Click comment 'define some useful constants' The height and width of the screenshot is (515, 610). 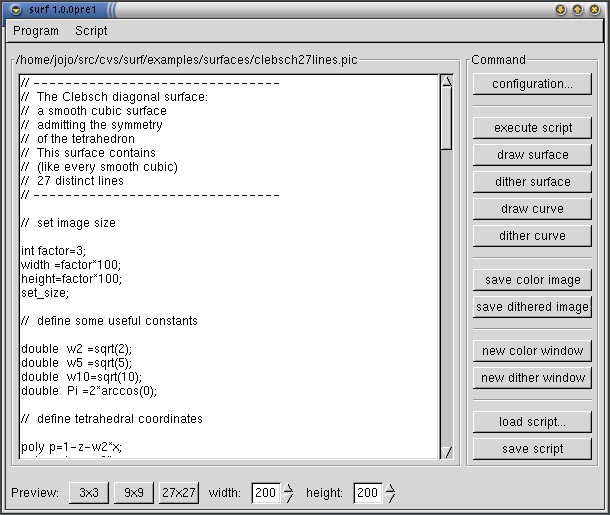(x=117, y=321)
